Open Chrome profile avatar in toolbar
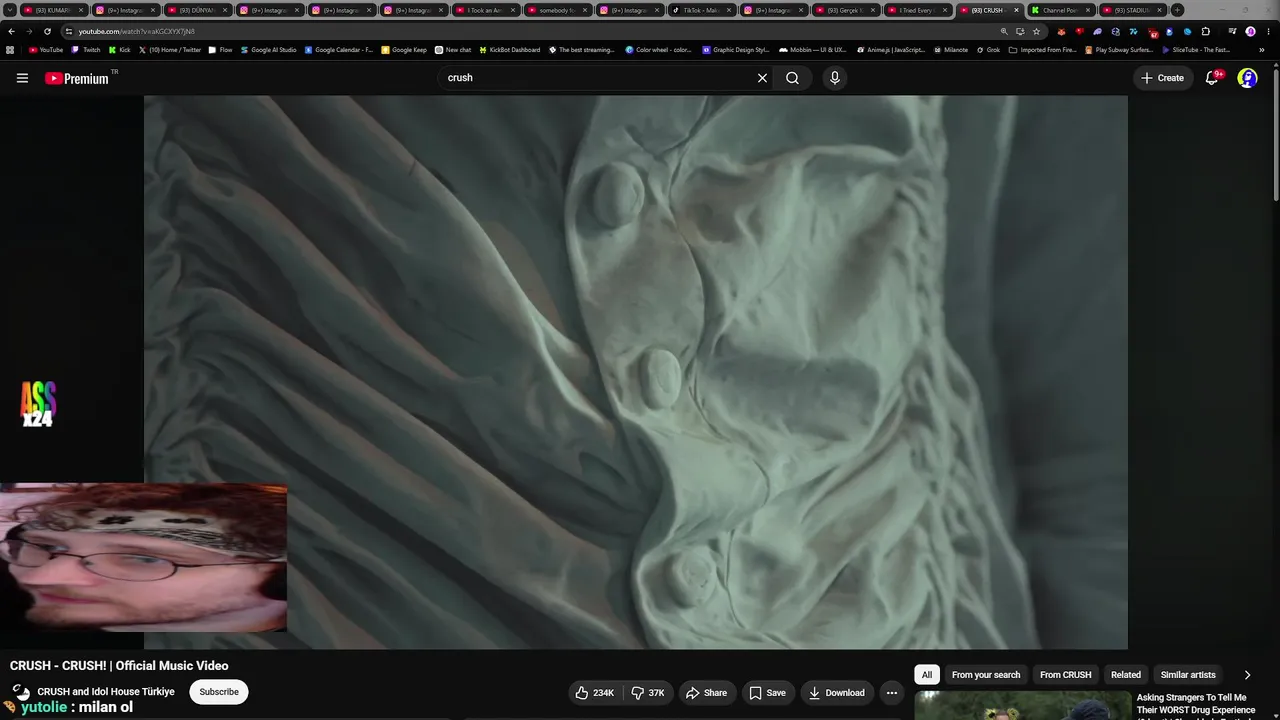Screen dimensions: 1280x720 1250,31
